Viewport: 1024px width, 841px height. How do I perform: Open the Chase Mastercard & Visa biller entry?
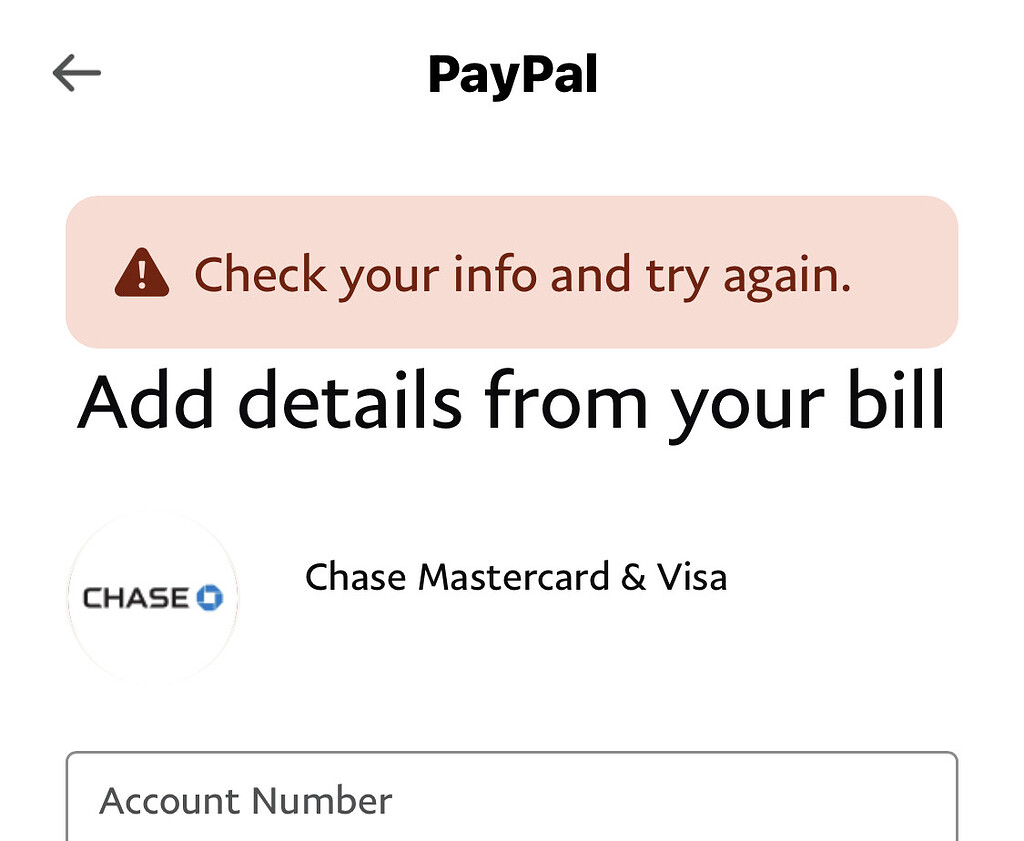(516, 577)
